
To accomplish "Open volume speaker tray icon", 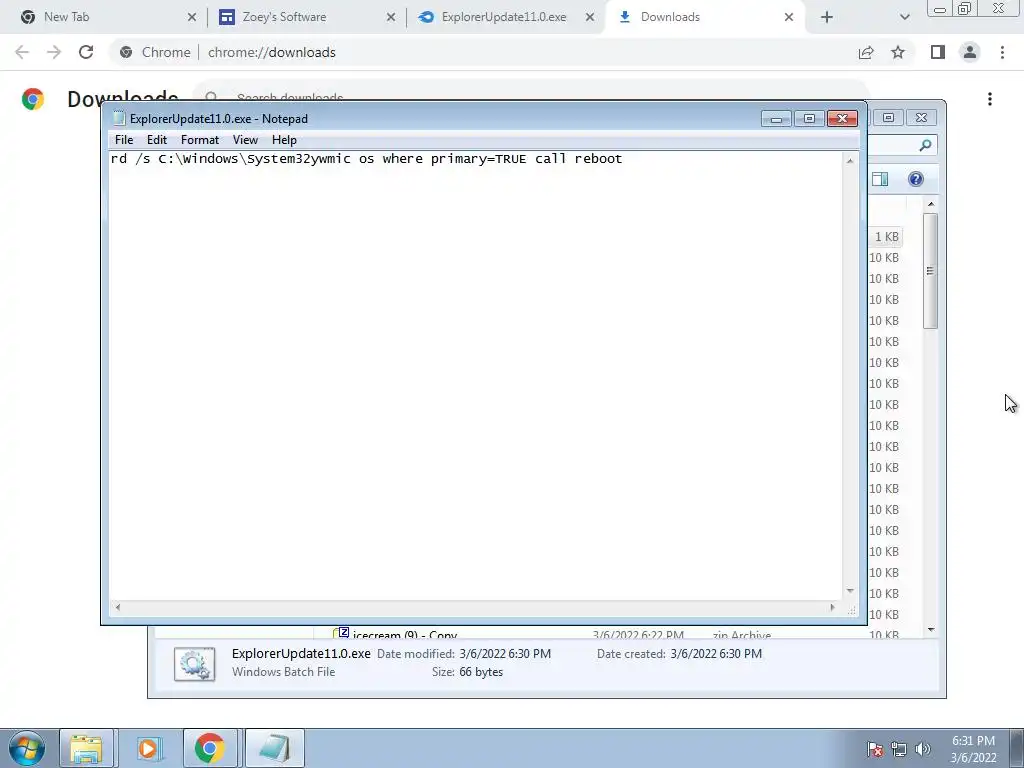I will coord(923,749).
